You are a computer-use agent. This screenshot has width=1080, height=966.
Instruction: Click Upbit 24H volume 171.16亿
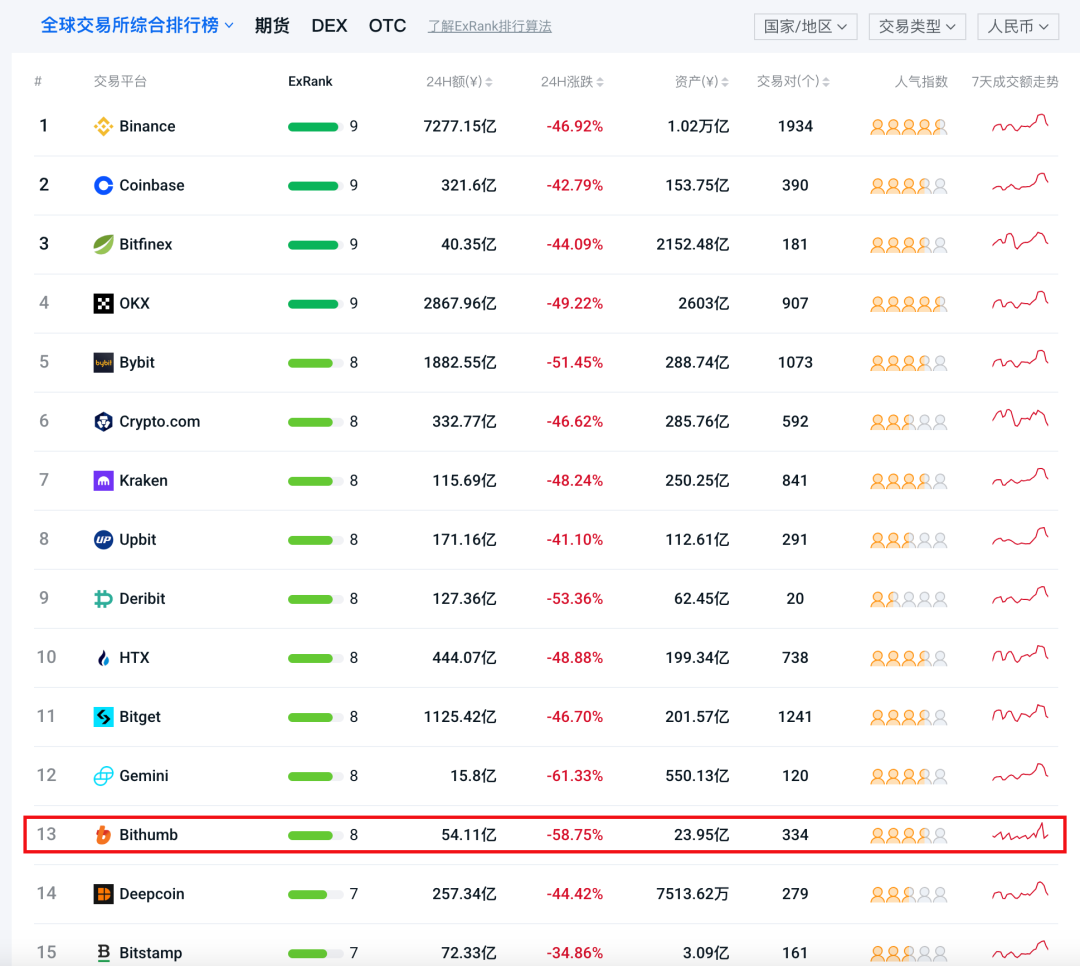464,539
